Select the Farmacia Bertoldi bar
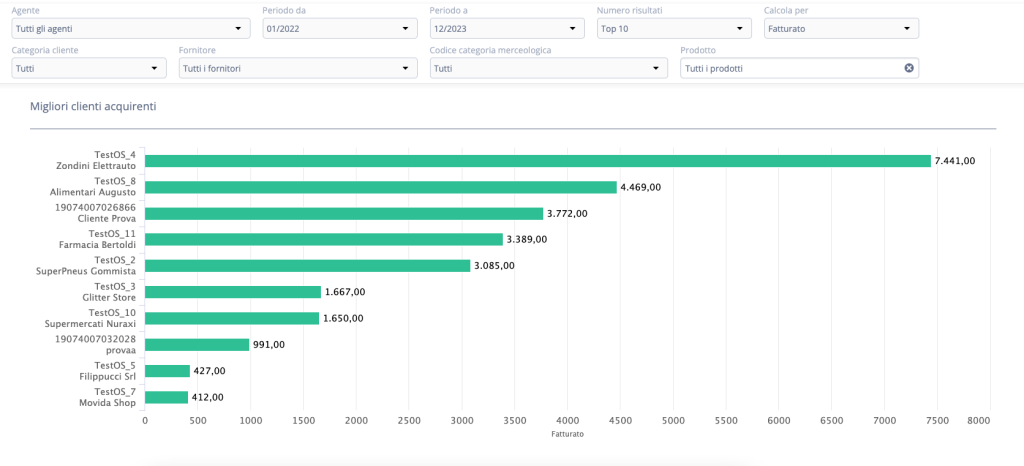The height and width of the screenshot is (466, 1024). [324, 240]
